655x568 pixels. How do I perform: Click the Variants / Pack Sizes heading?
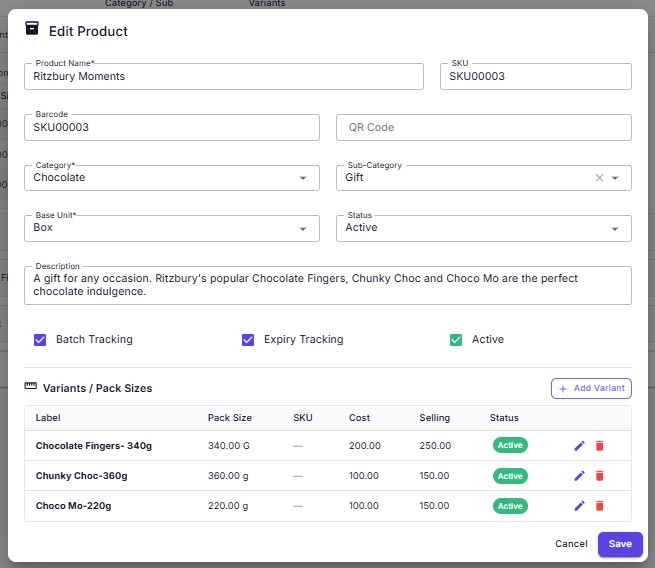(x=97, y=388)
